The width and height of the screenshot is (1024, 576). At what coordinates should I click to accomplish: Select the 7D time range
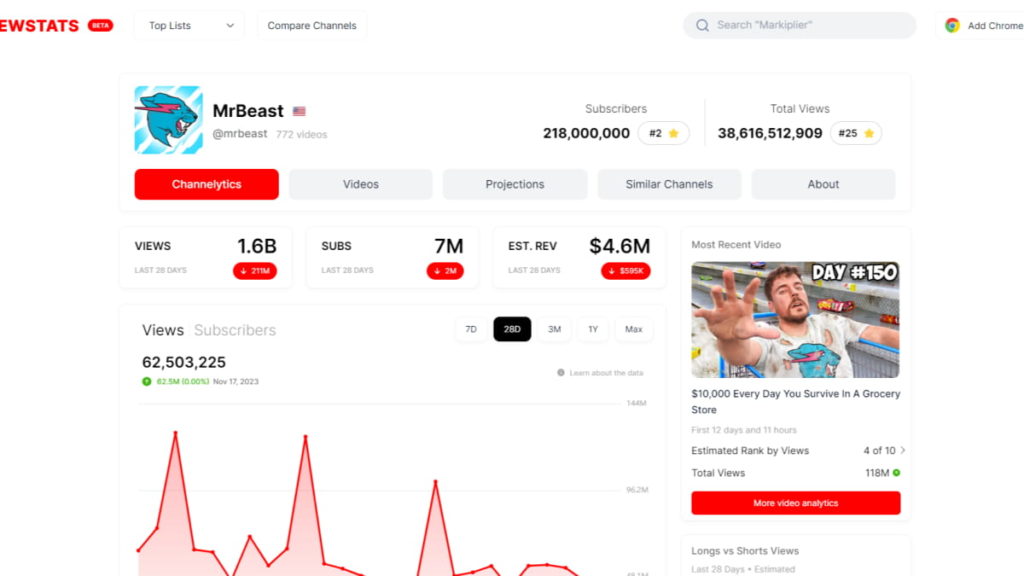(471, 329)
